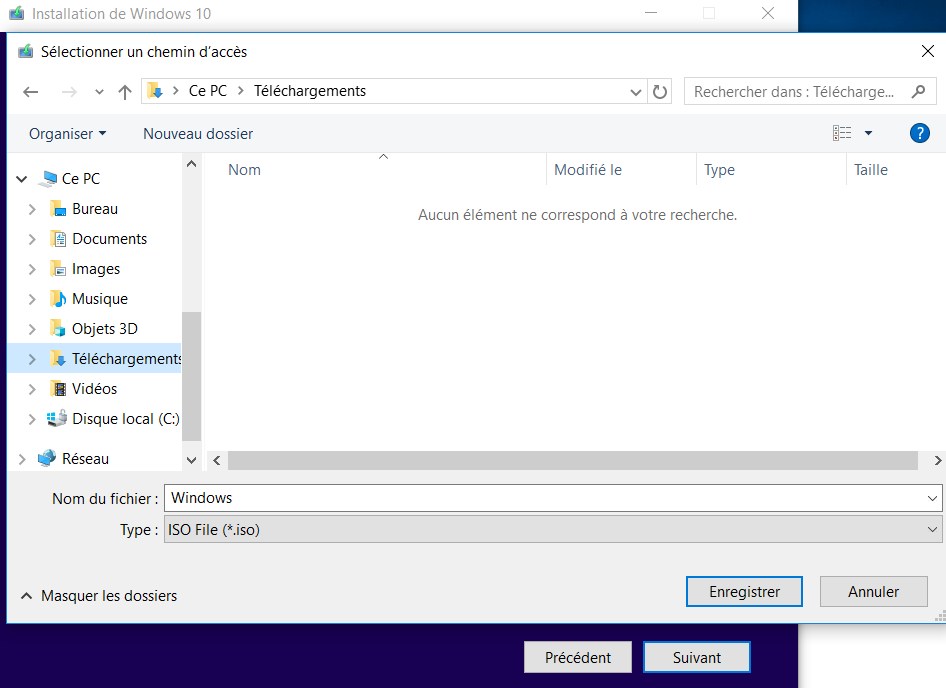Open the file name dropdown arrow
The height and width of the screenshot is (688, 946).
(932, 498)
